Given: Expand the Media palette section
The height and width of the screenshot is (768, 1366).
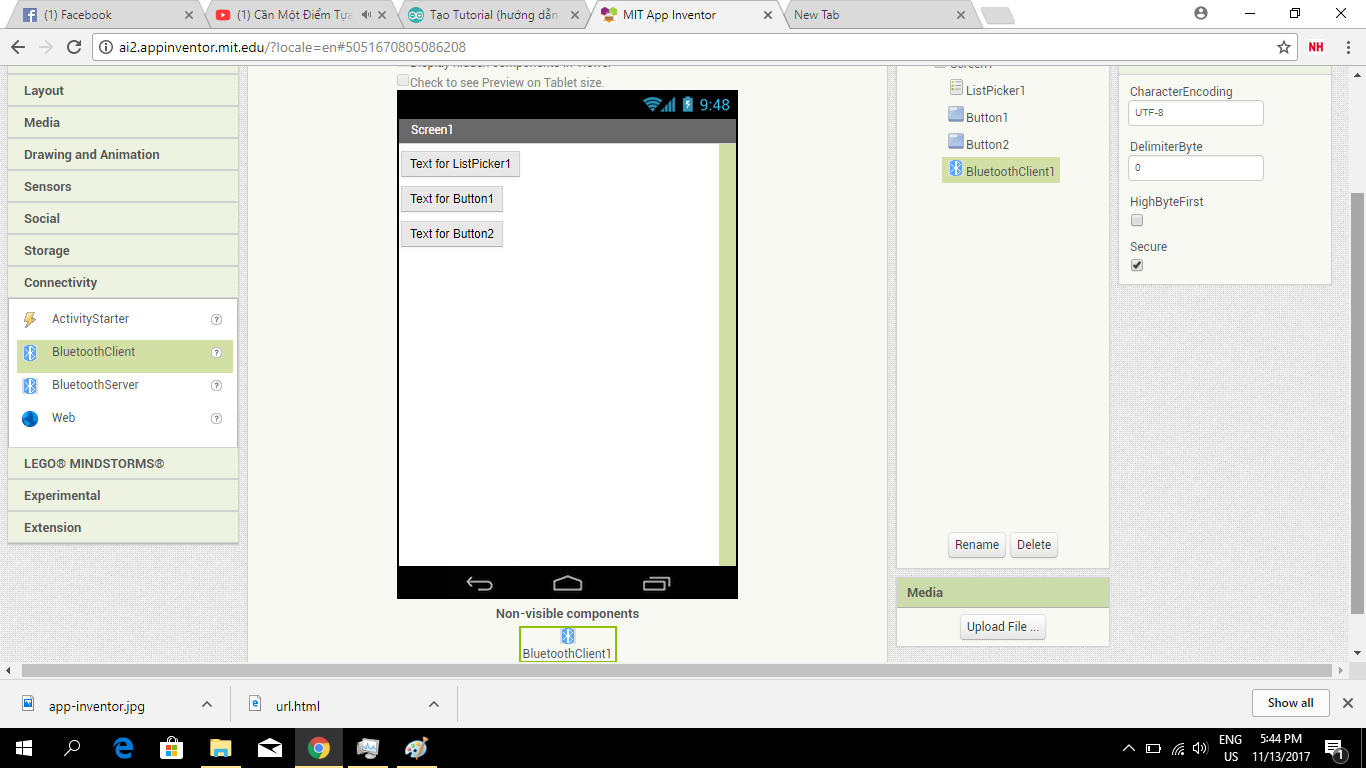Looking at the screenshot, I should [x=123, y=122].
